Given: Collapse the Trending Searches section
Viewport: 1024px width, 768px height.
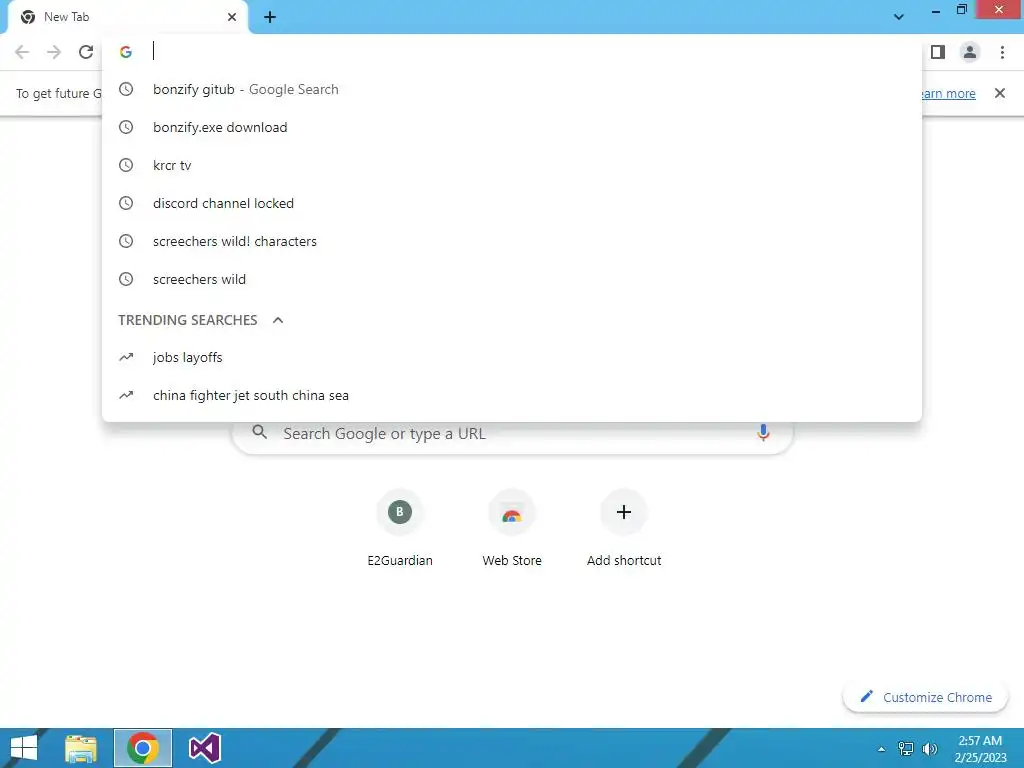Looking at the screenshot, I should [x=278, y=320].
